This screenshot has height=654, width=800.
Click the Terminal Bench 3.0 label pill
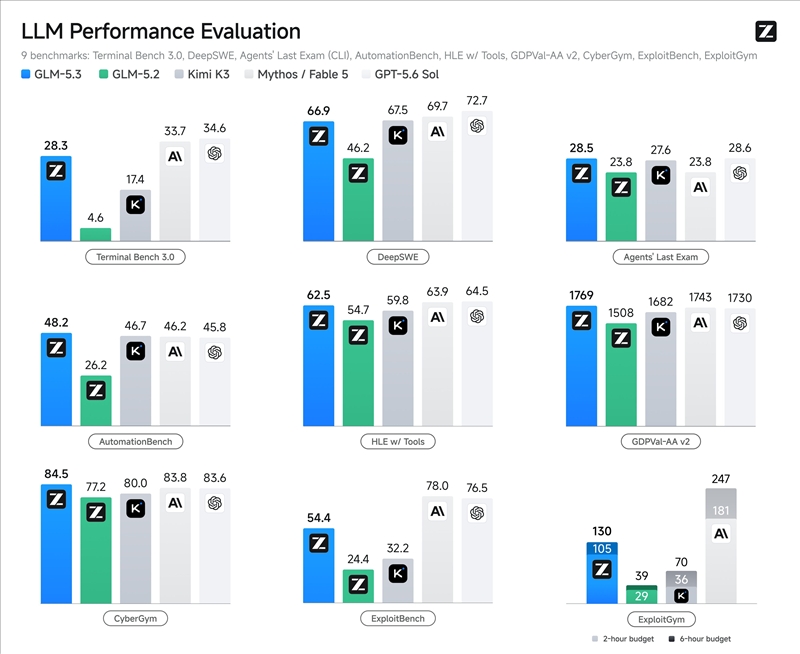click(135, 257)
